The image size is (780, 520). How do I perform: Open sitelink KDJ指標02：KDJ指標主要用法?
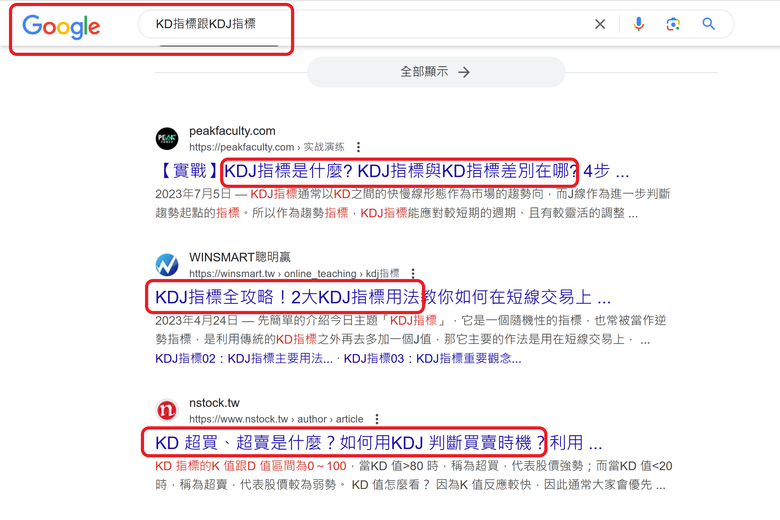244,359
